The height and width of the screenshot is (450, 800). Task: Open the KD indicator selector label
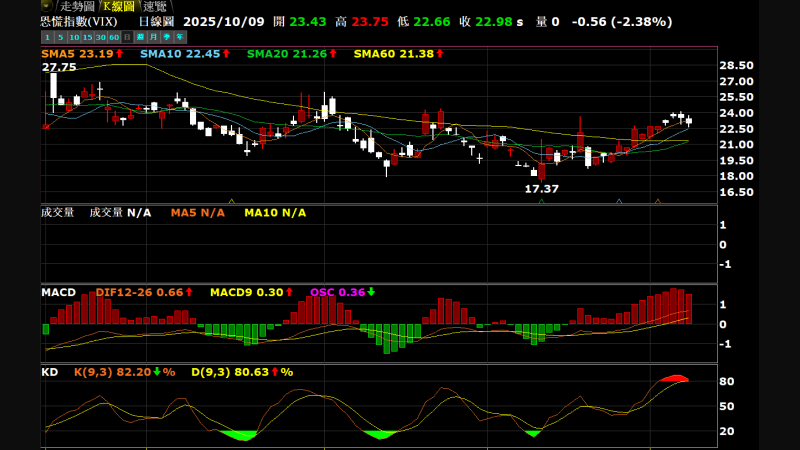pos(49,372)
